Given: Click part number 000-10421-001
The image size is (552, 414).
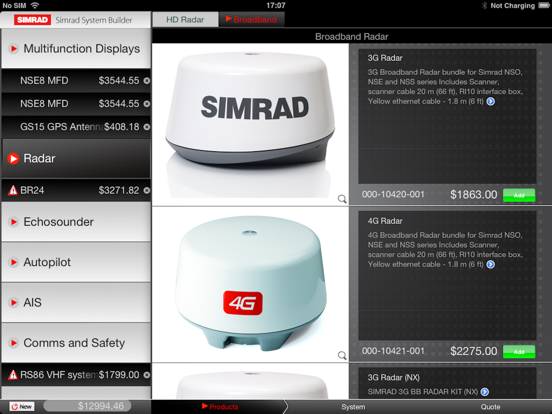Looking at the screenshot, I should (x=393, y=351).
